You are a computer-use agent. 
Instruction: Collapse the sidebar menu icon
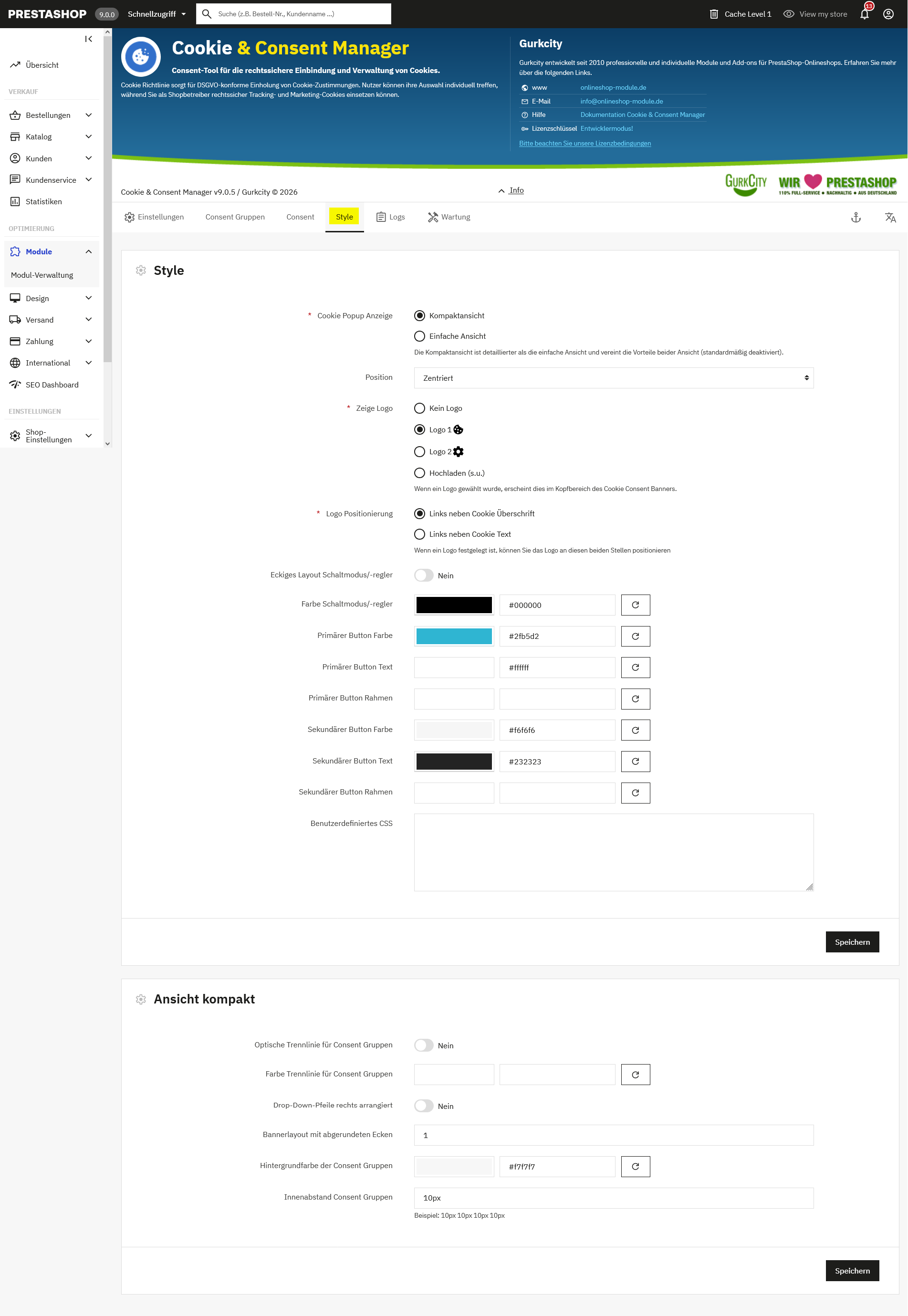(88, 39)
